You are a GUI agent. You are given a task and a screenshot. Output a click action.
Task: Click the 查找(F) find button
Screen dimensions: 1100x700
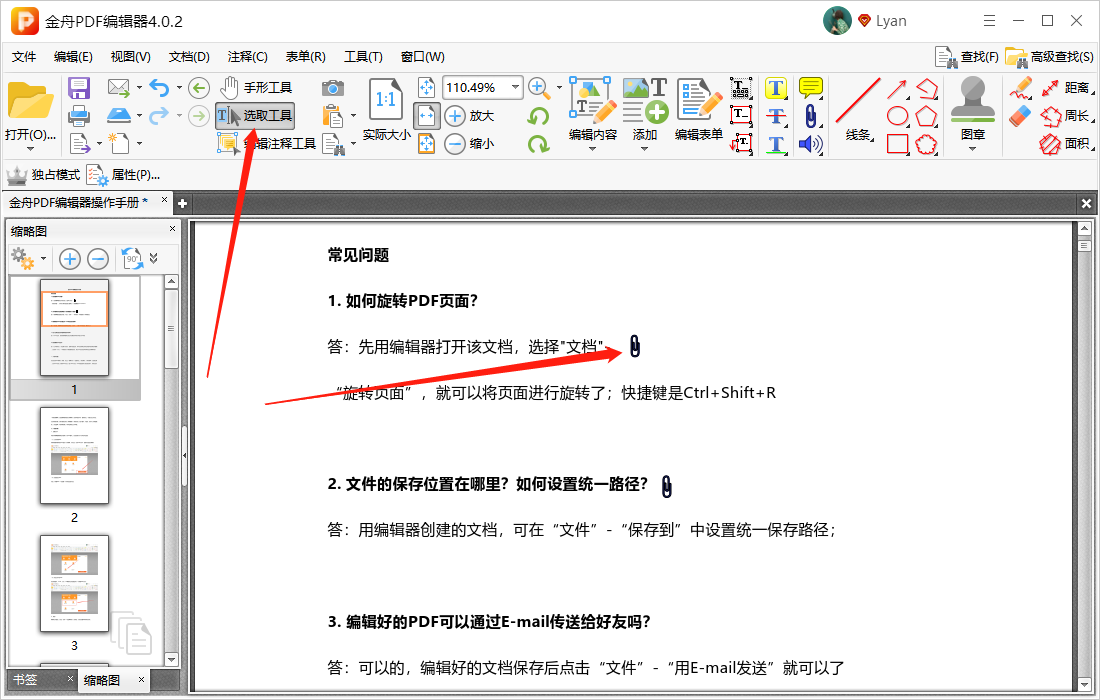pos(967,57)
